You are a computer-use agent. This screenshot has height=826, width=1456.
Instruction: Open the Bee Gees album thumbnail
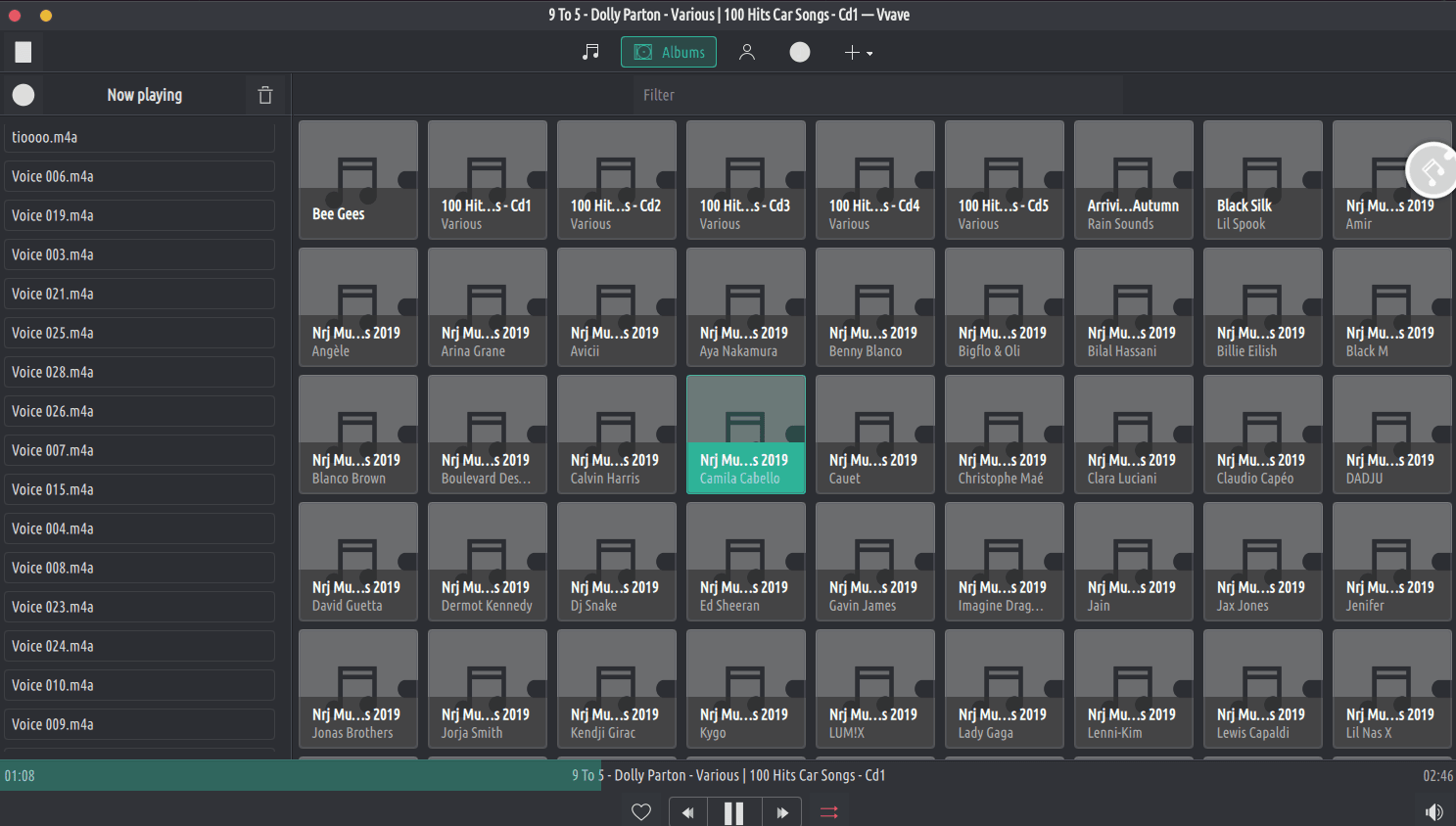(358, 179)
